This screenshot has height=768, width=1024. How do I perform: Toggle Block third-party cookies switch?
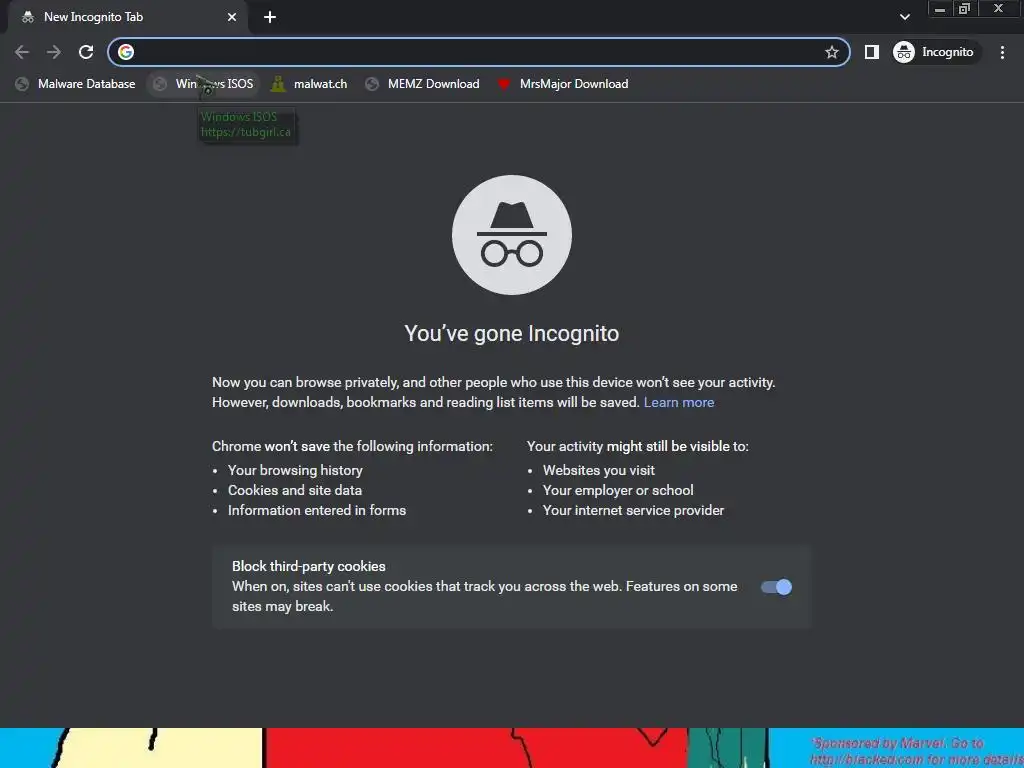(x=776, y=587)
